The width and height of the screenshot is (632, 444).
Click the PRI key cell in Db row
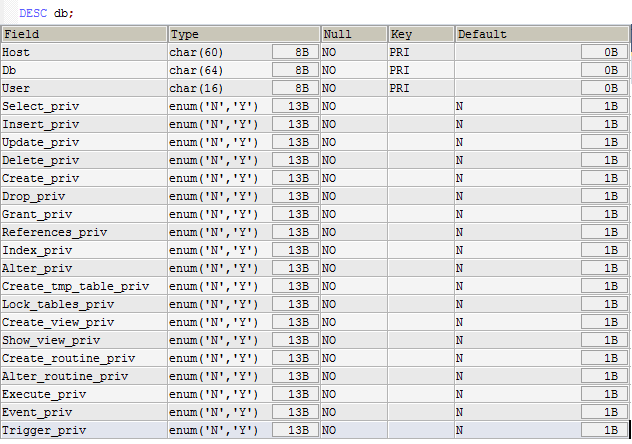[x=421, y=71]
